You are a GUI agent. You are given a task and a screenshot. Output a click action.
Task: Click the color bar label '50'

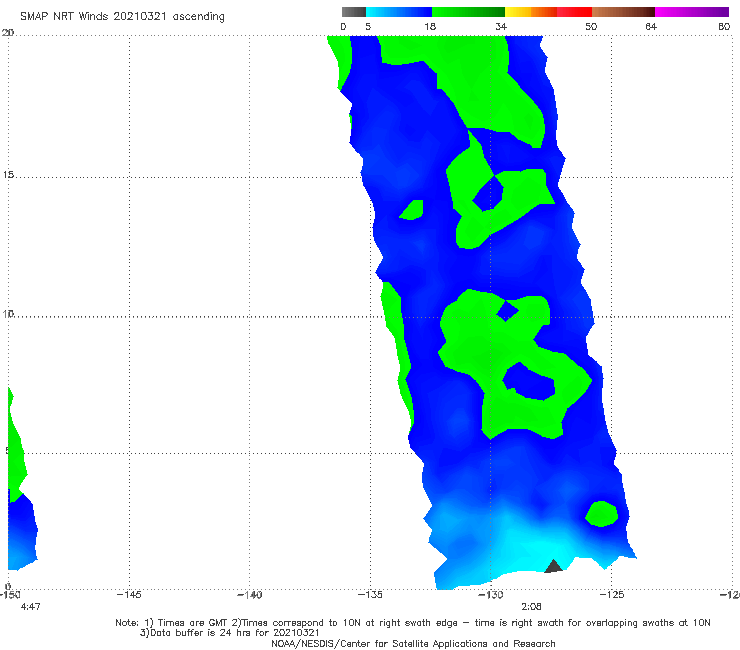point(591,27)
